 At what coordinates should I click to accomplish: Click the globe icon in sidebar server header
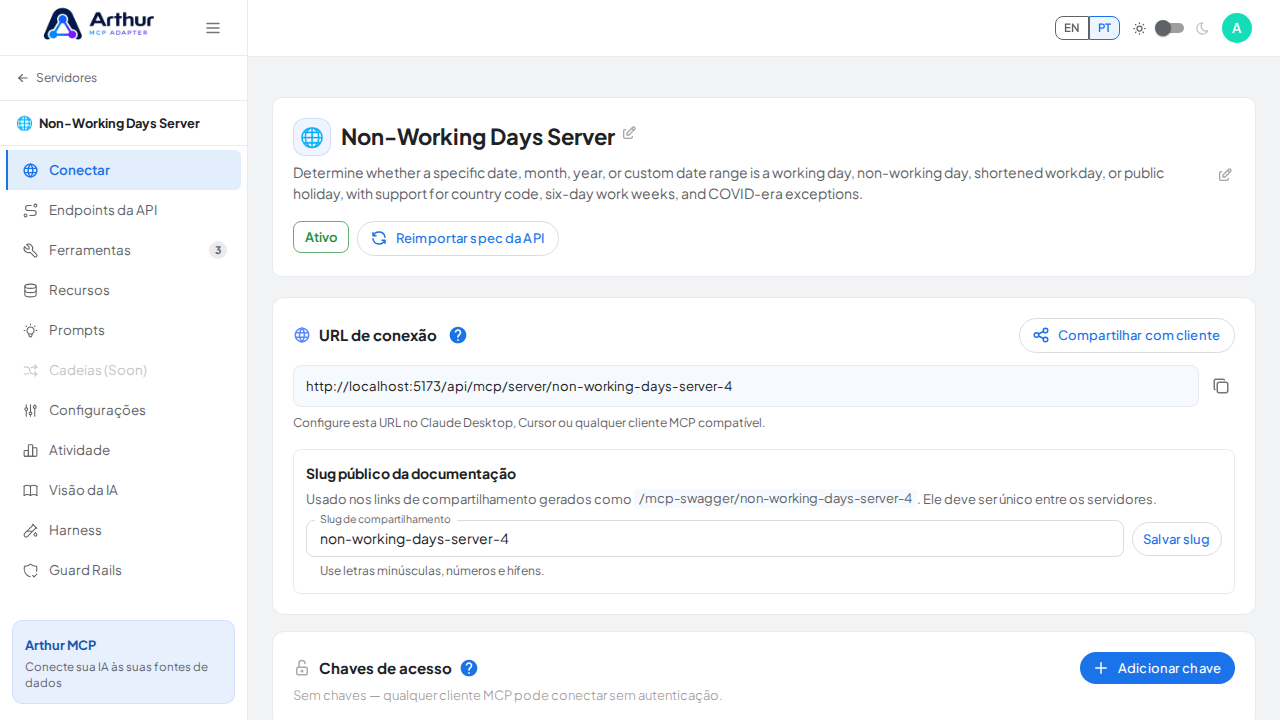pos(24,123)
